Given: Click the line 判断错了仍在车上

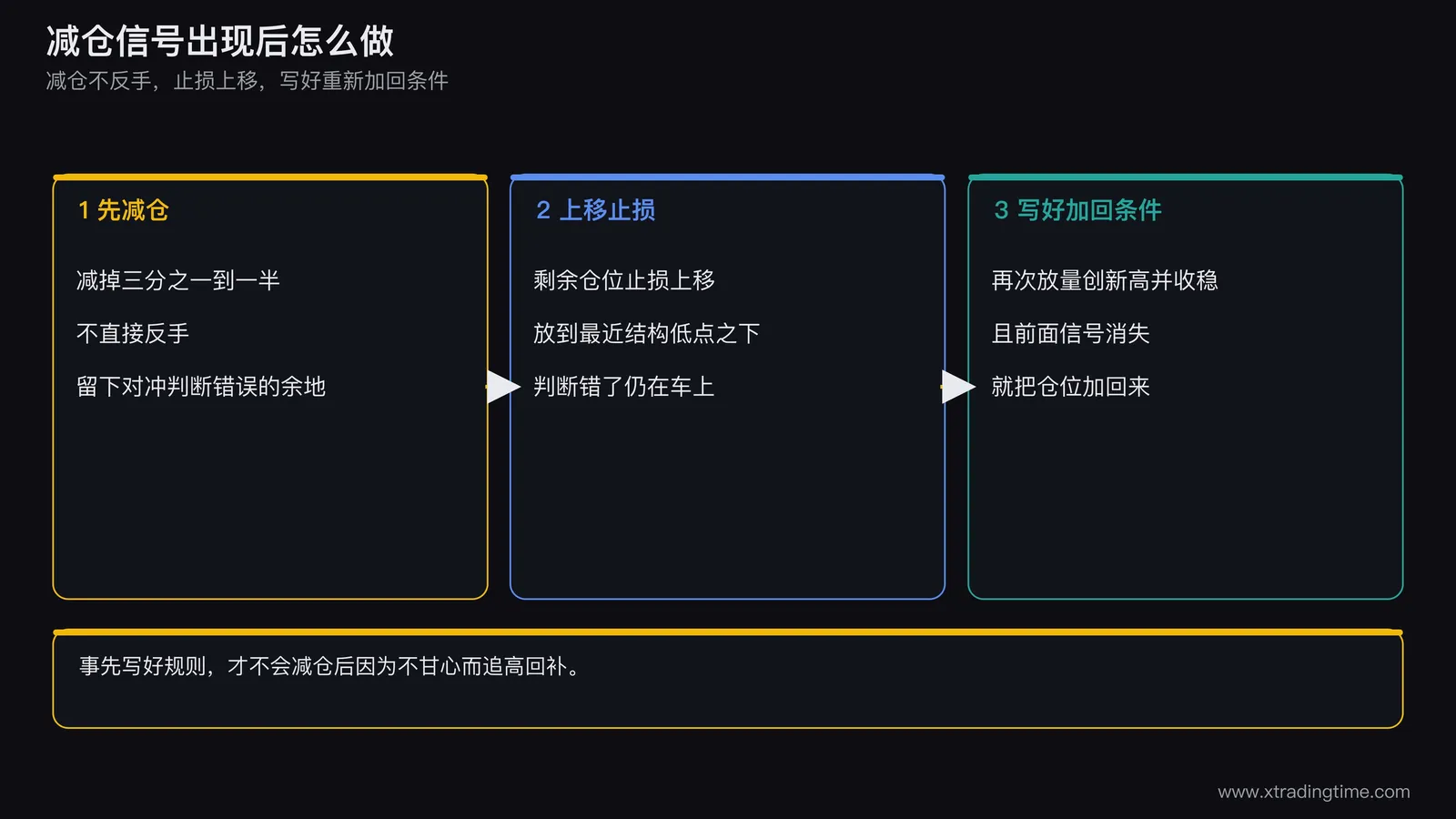Looking at the screenshot, I should pyautogui.click(x=624, y=387).
